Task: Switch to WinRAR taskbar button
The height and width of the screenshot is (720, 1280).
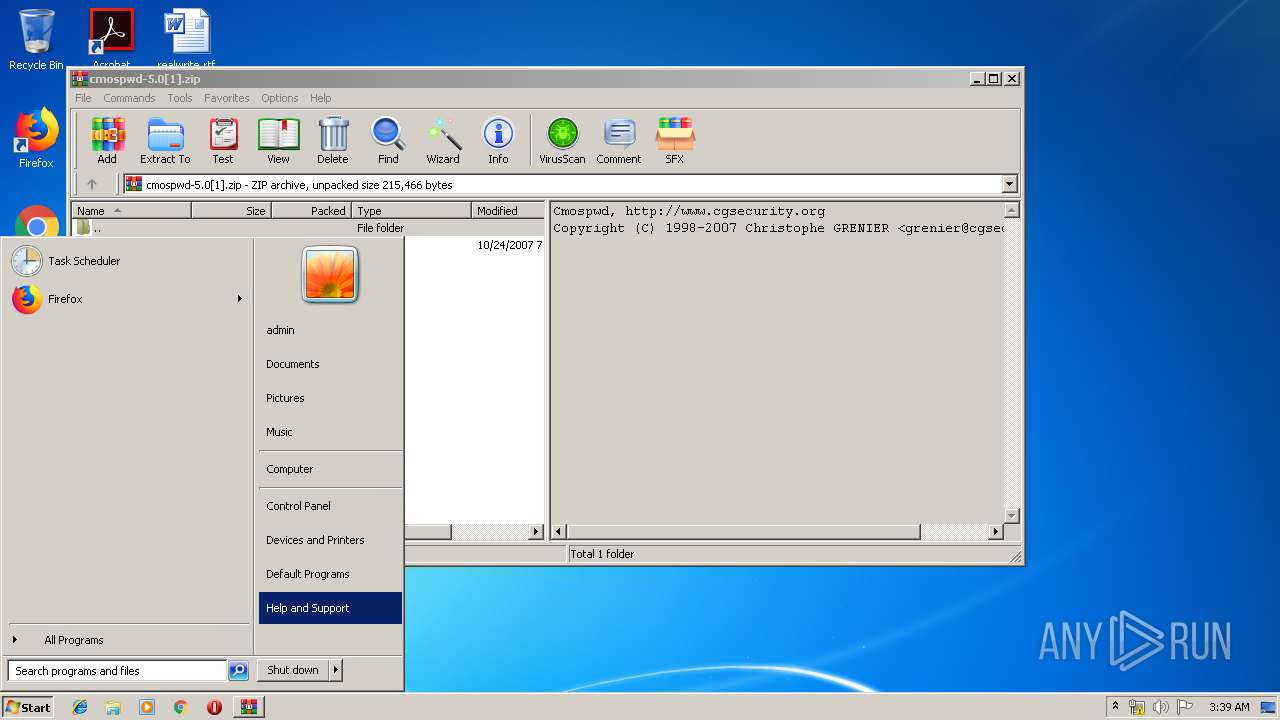Action: 248,707
